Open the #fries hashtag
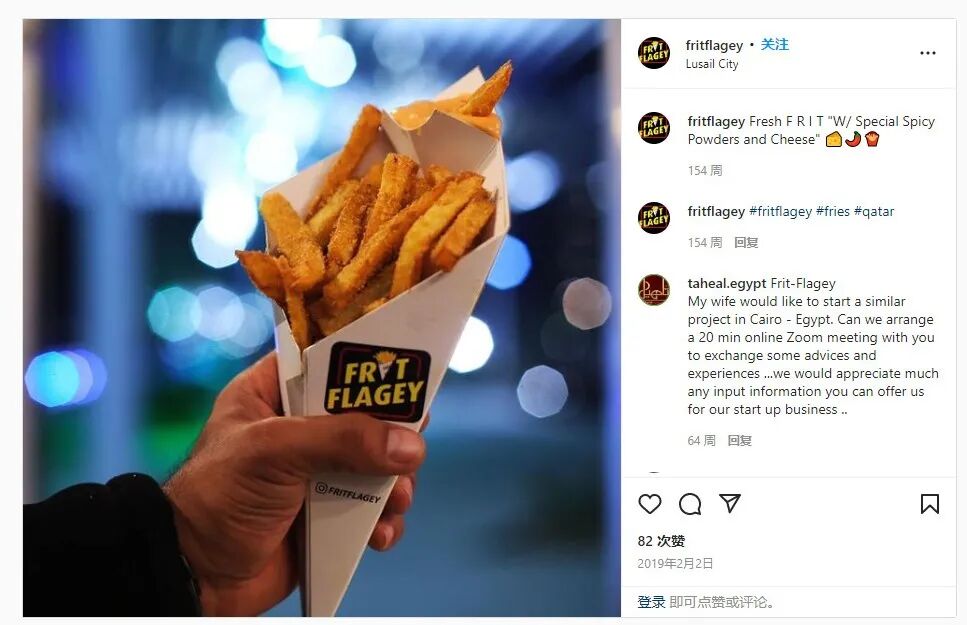967x625 pixels. (833, 211)
